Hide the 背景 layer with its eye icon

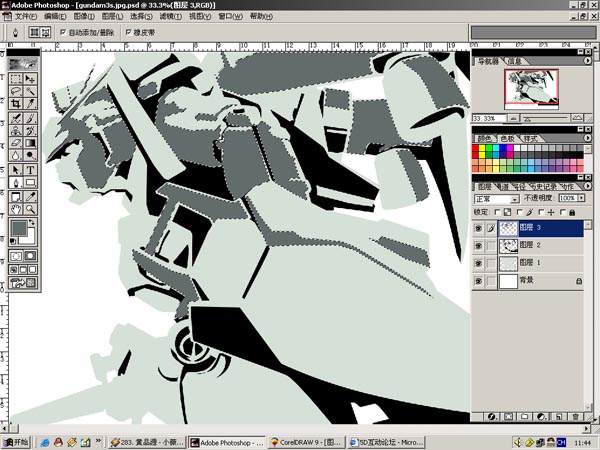tap(478, 281)
